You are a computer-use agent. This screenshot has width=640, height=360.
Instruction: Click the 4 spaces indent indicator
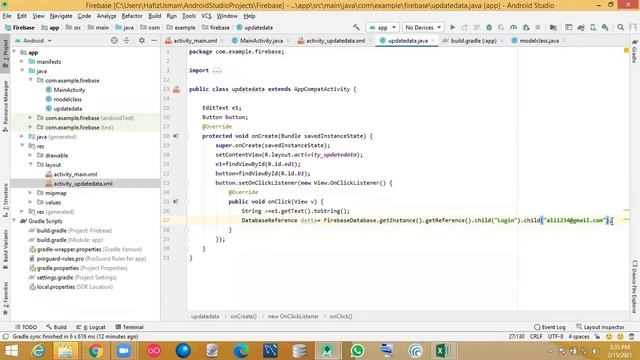tap(579, 337)
